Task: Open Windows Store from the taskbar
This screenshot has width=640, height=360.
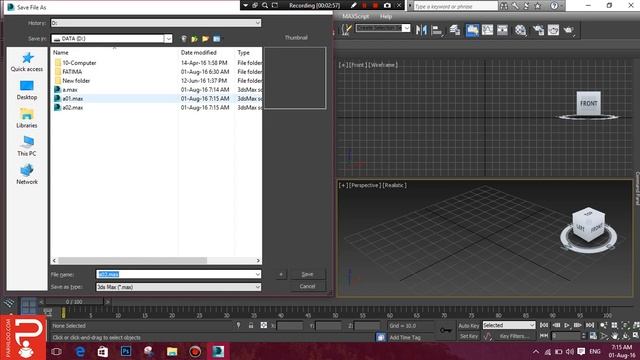Action: [102, 351]
